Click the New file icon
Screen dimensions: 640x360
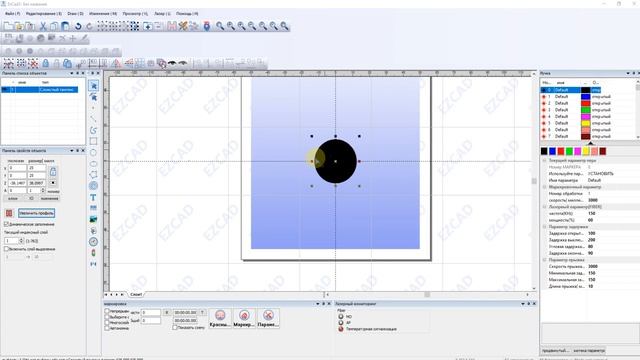[8, 27]
